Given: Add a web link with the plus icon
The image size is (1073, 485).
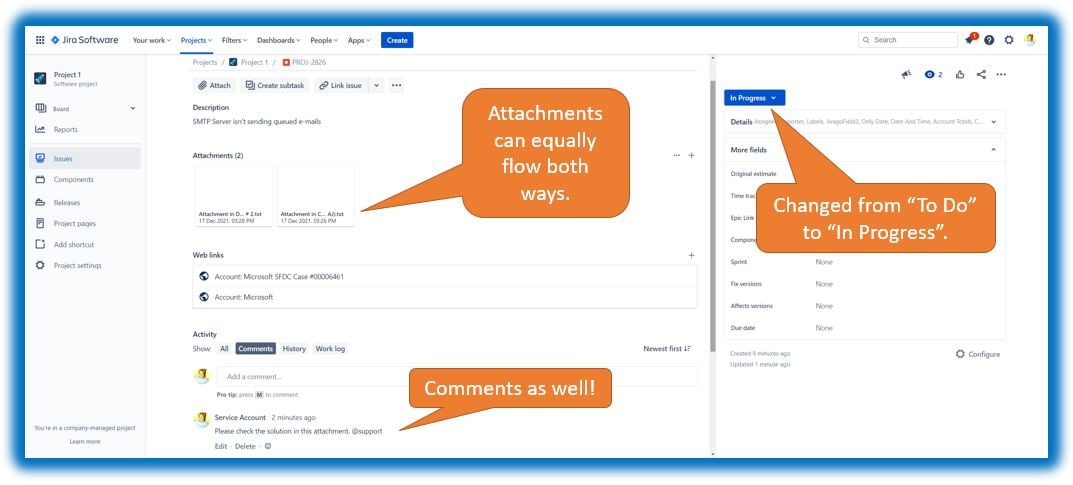Looking at the screenshot, I should pyautogui.click(x=691, y=255).
